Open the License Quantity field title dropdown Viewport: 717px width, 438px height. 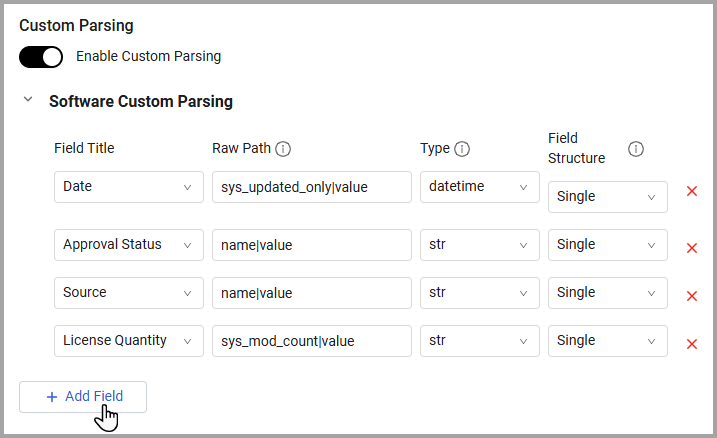coord(128,341)
